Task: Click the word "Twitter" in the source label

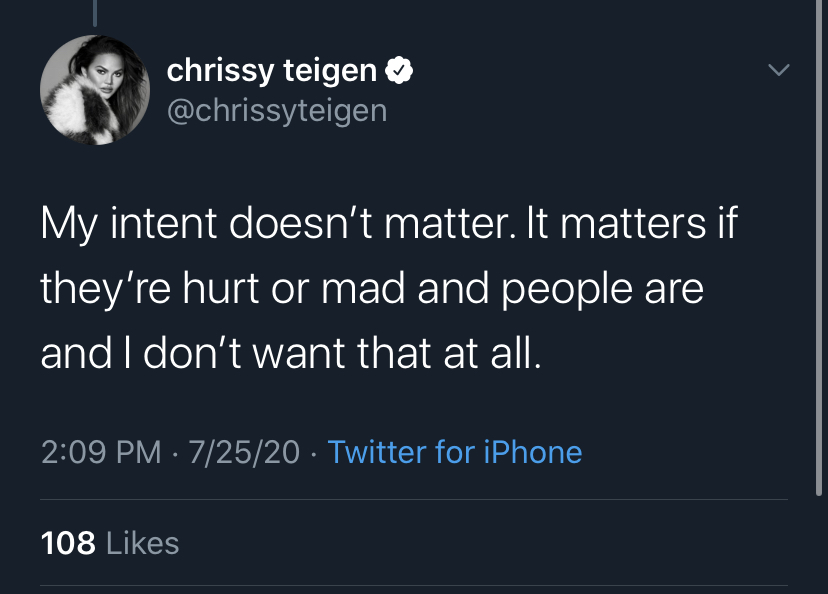Action: point(376,452)
